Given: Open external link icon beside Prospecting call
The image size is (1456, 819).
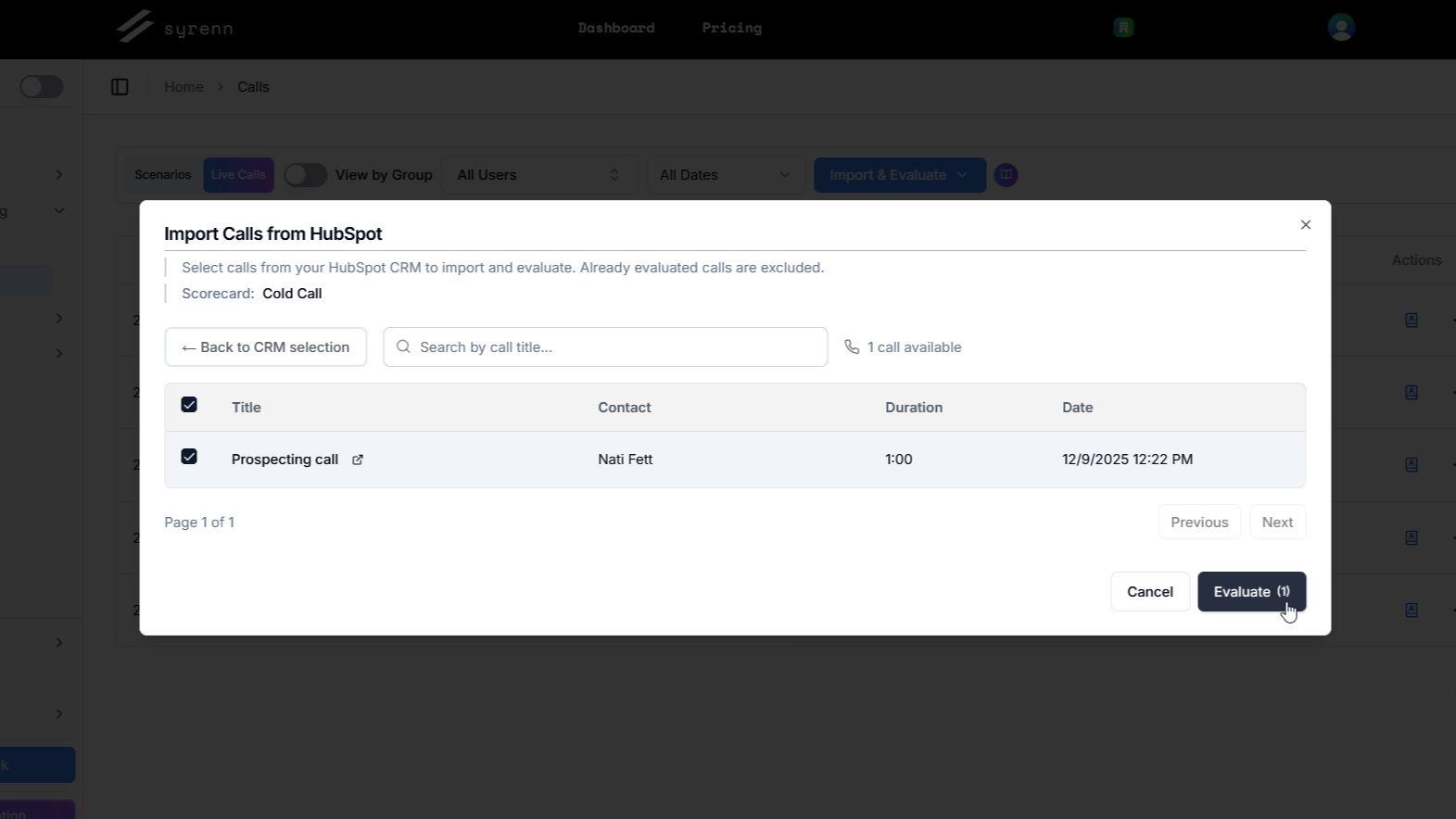Looking at the screenshot, I should [358, 460].
